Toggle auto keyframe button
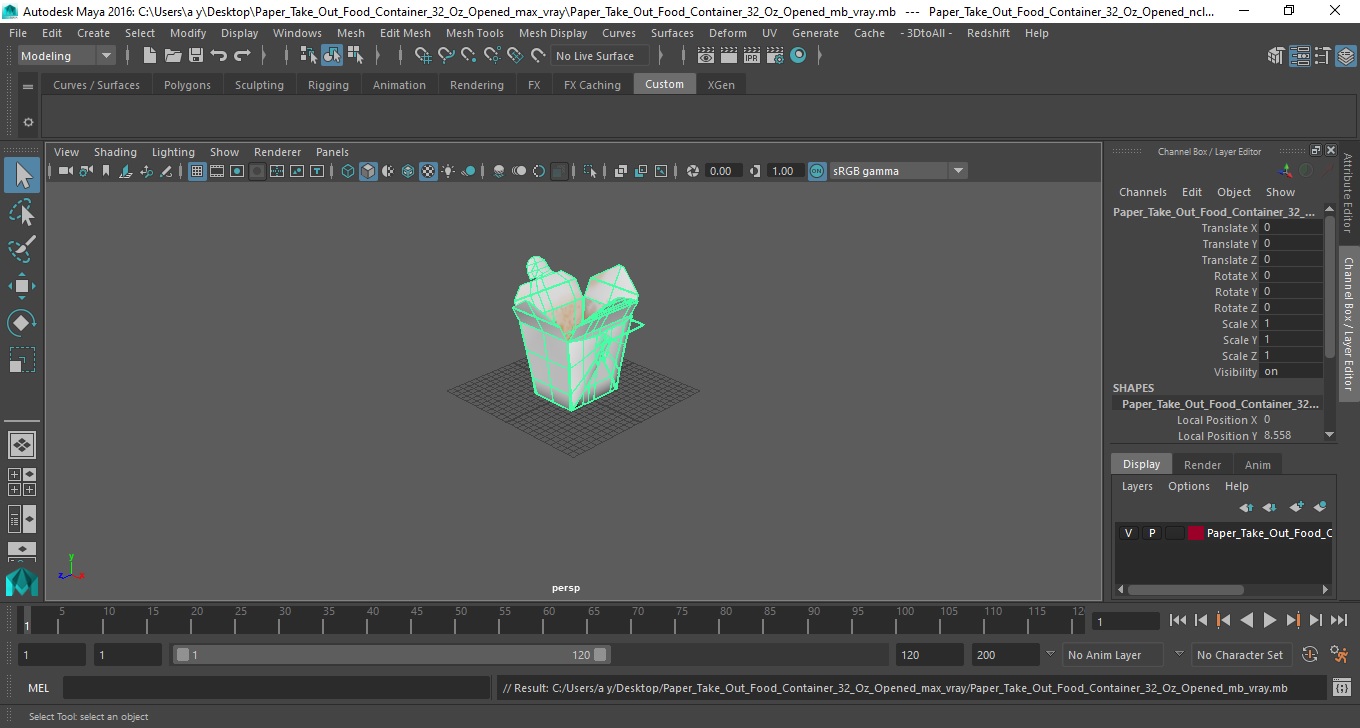The image size is (1360, 728). pos(1311,655)
